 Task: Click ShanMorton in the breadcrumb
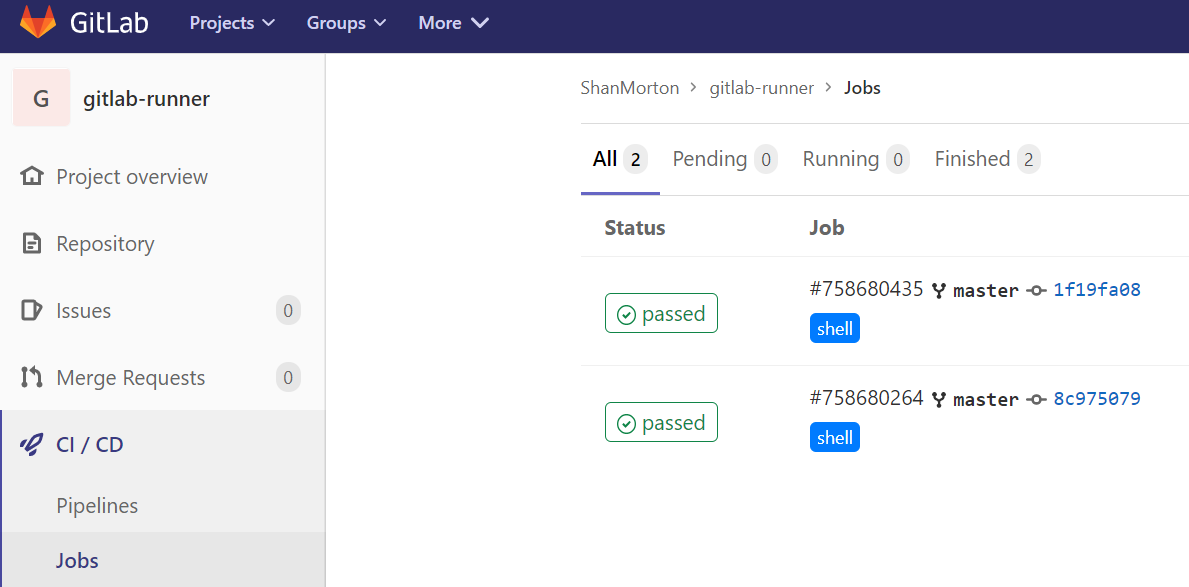coord(629,88)
